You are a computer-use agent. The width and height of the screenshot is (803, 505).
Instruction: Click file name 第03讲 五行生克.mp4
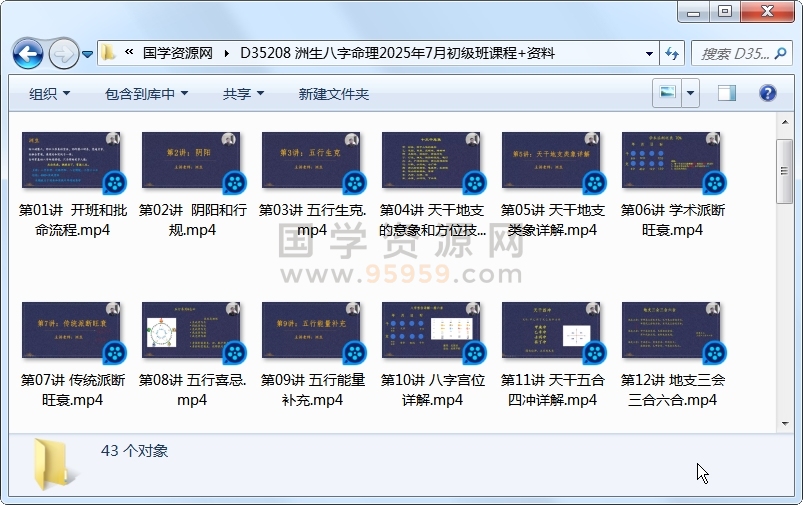click(312, 220)
